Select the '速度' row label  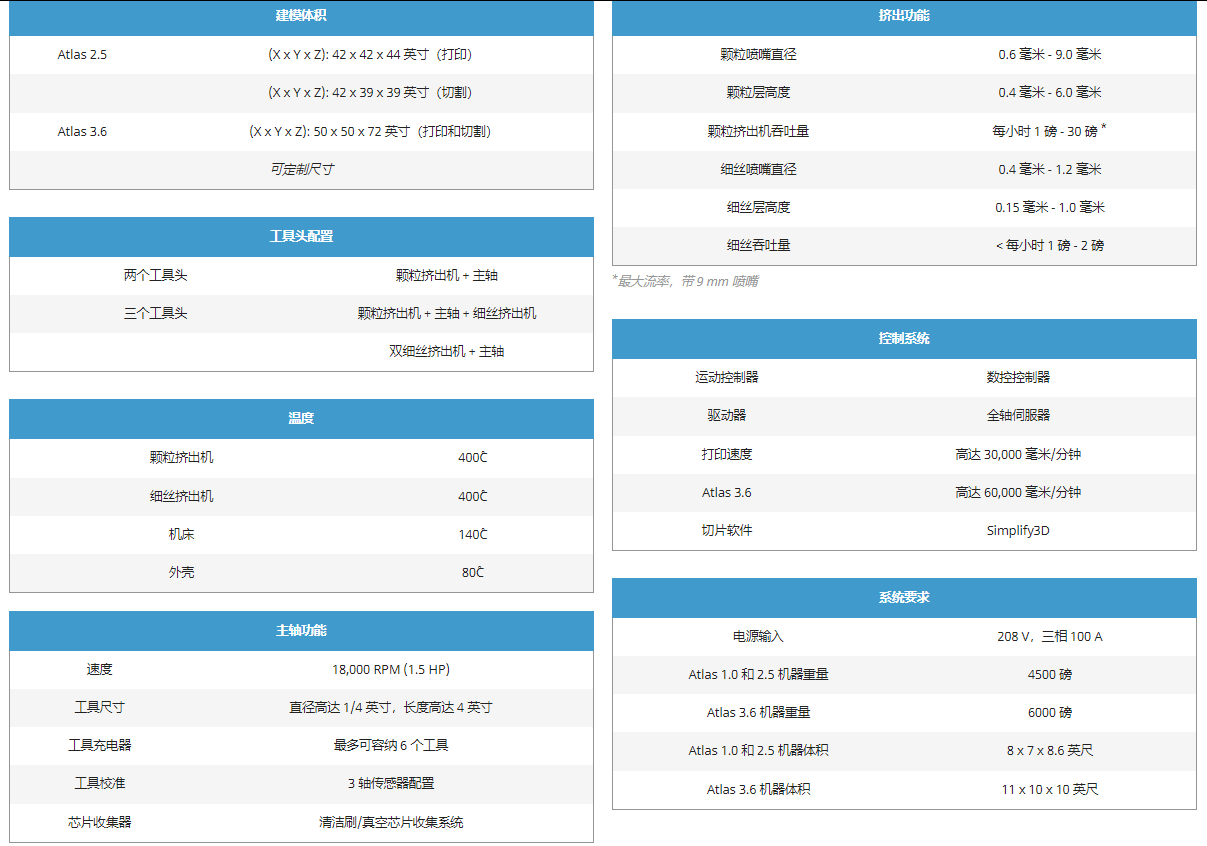tap(100, 669)
